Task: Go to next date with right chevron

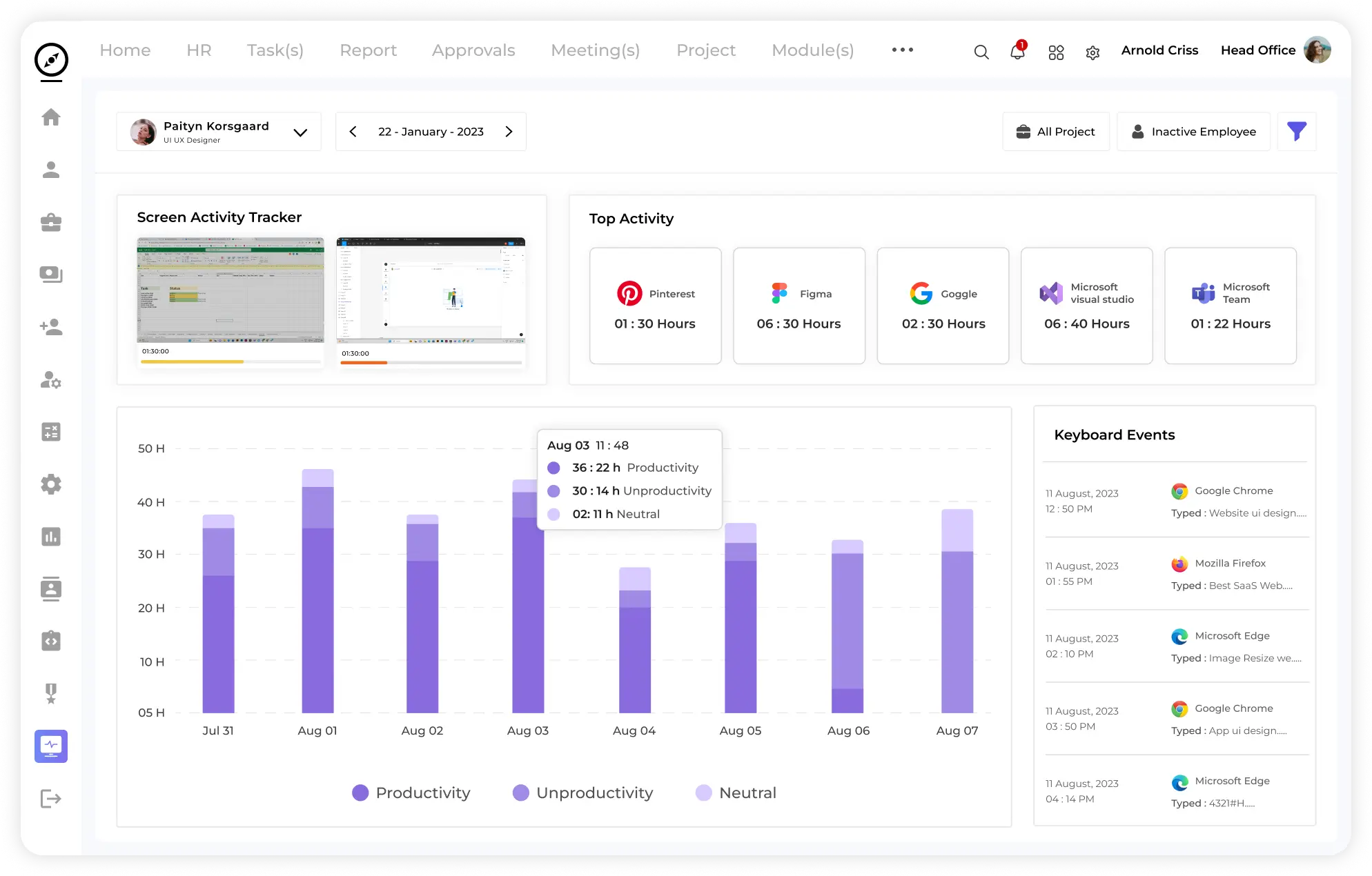Action: pyautogui.click(x=509, y=132)
